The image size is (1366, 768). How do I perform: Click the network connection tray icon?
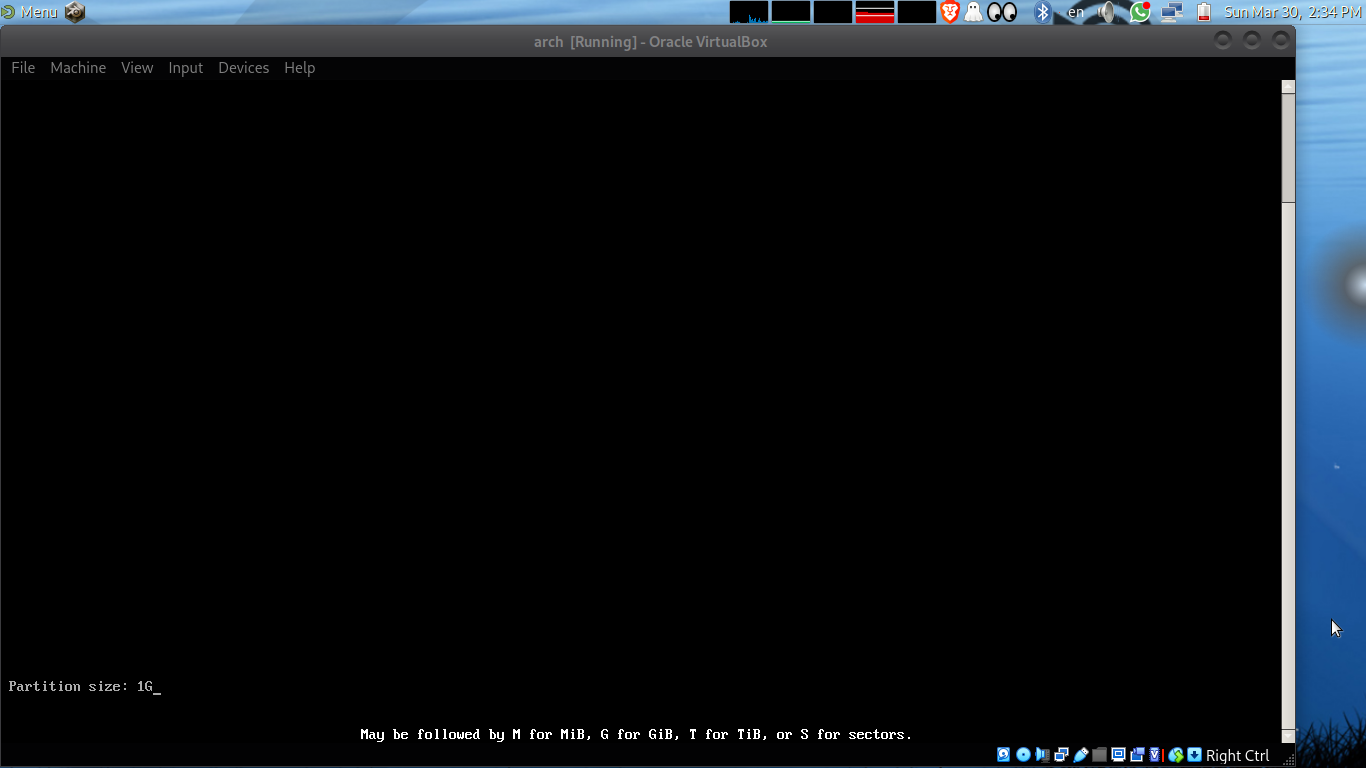[x=1172, y=12]
